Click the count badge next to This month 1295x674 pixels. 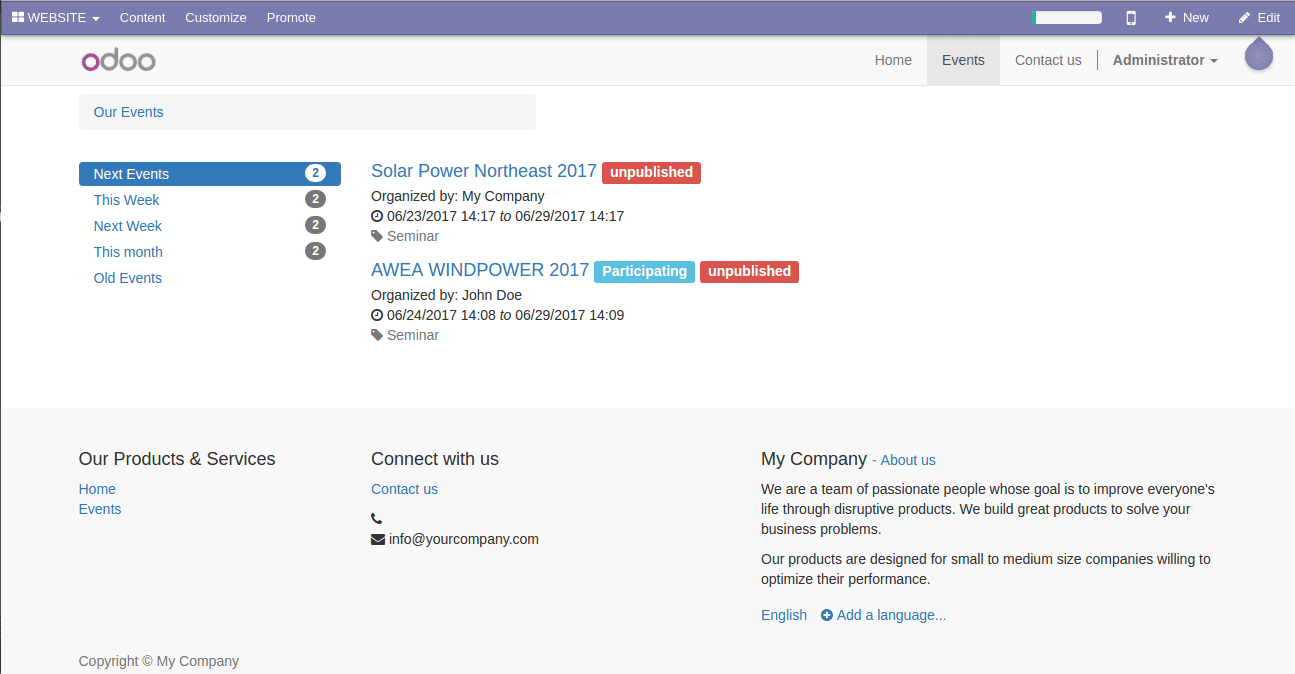pyautogui.click(x=315, y=251)
